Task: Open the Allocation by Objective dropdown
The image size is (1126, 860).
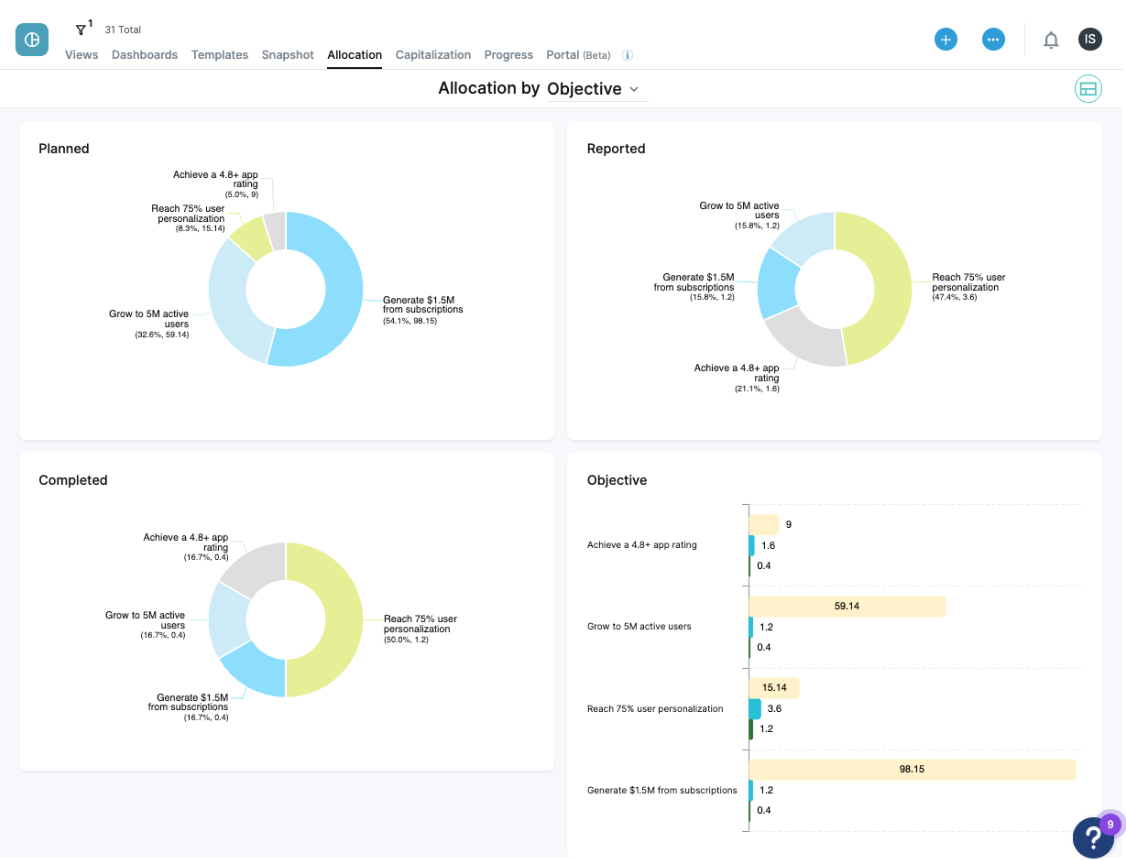Action: pos(595,88)
